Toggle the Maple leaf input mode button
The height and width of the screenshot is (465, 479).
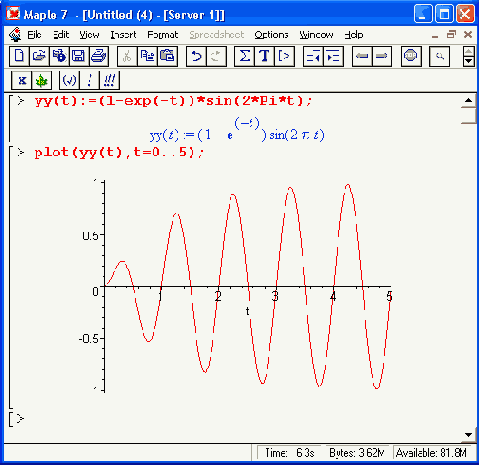[x=42, y=80]
